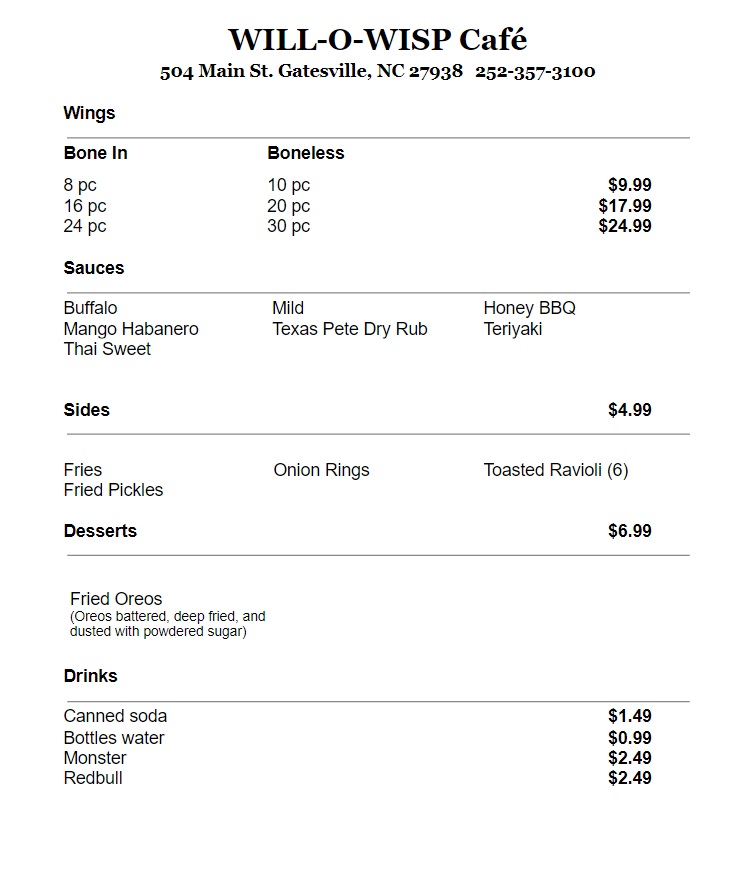Click the phone number 252-357-3100
This screenshot has width=732, height=896.
(535, 72)
